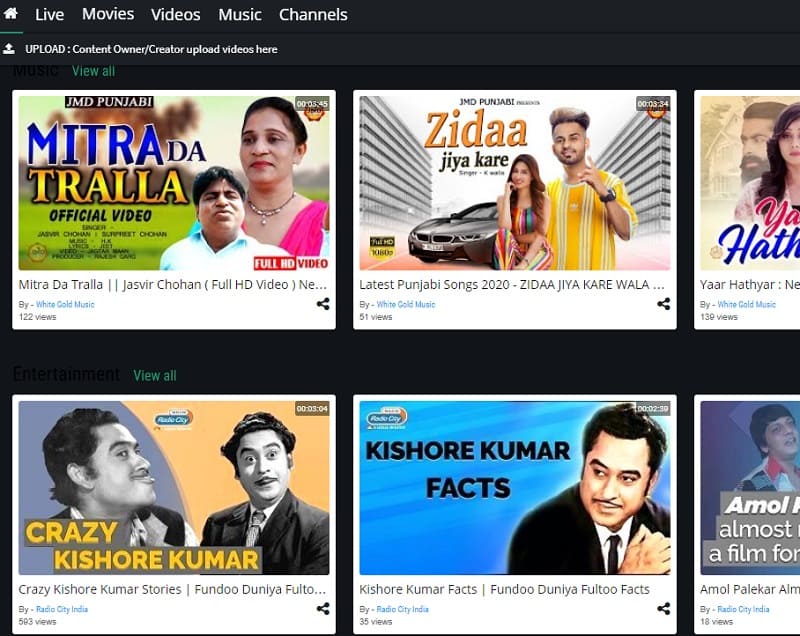
Task: Open White Gold Music under Zidaa video
Action: point(406,304)
